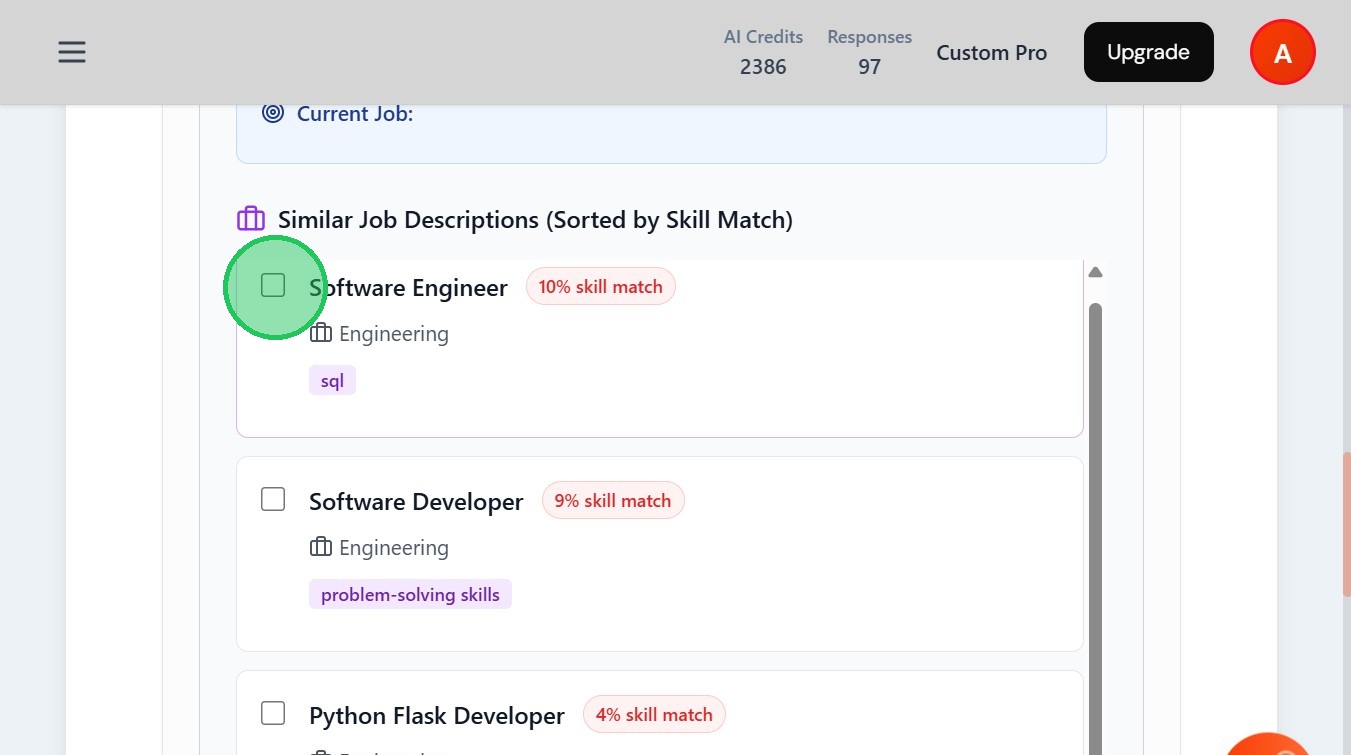Click the 10% skill match badge
The image size is (1351, 755).
pyautogui.click(x=600, y=287)
